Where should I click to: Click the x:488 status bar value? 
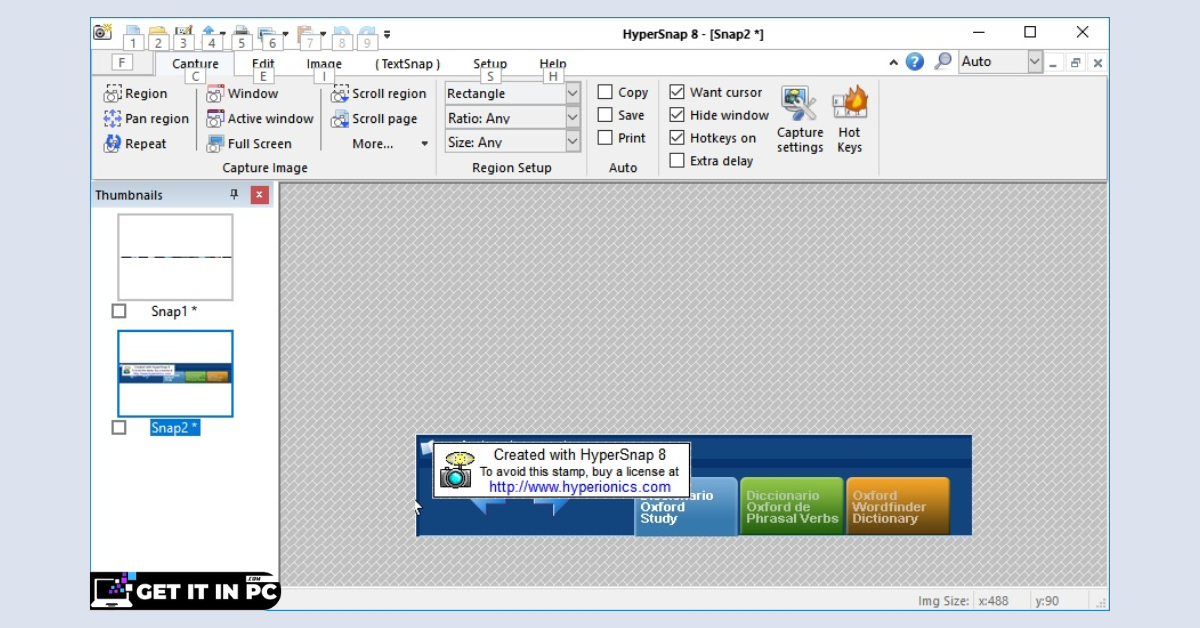[993, 601]
